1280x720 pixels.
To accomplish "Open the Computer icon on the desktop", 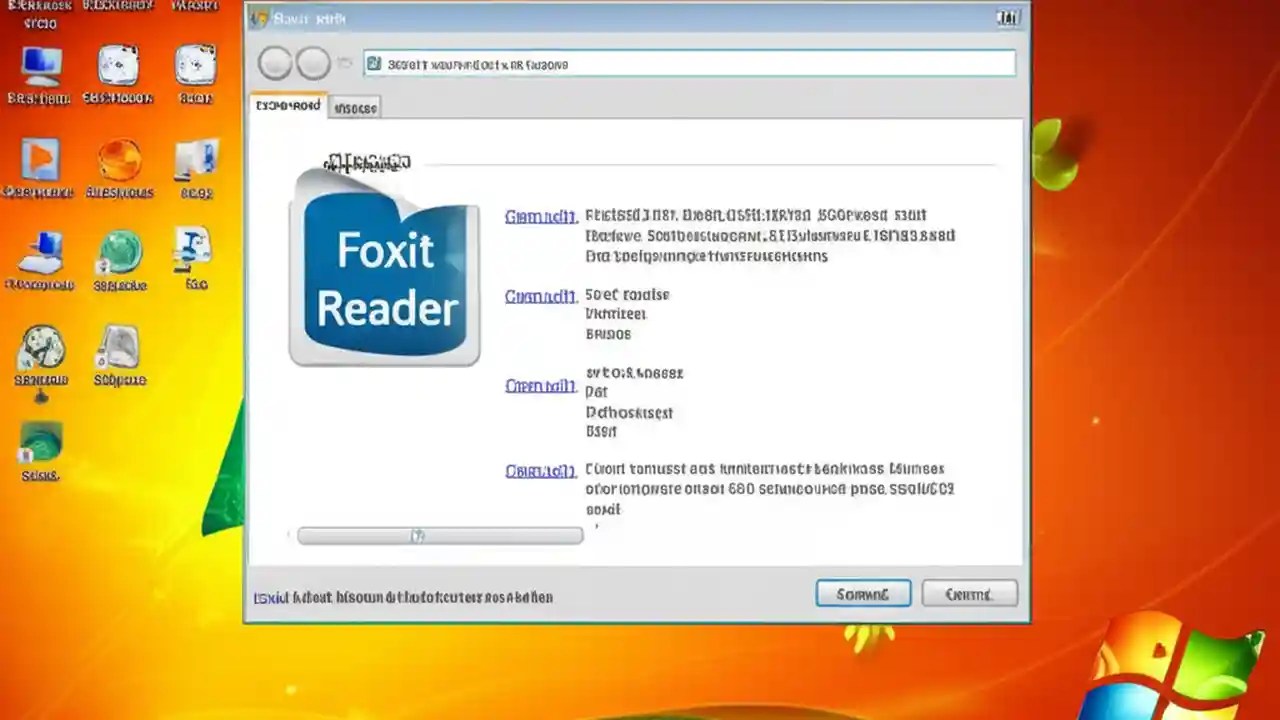I will click(40, 70).
